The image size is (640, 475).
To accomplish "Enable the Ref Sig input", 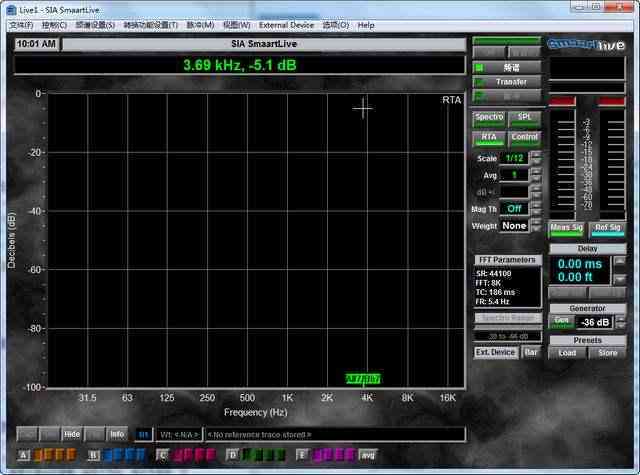I will [x=608, y=229].
